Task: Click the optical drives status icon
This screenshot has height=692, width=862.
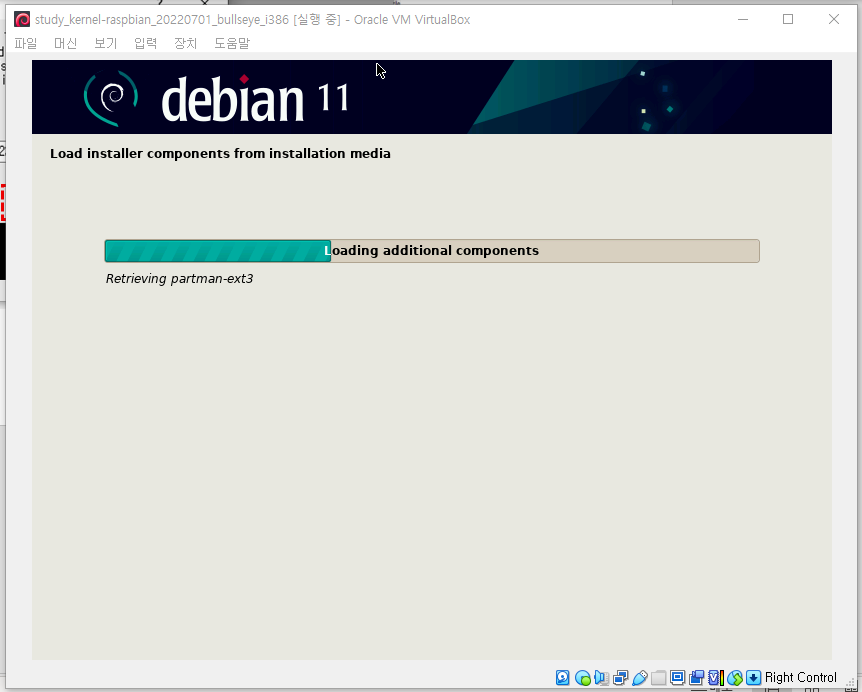Action: coord(584,677)
